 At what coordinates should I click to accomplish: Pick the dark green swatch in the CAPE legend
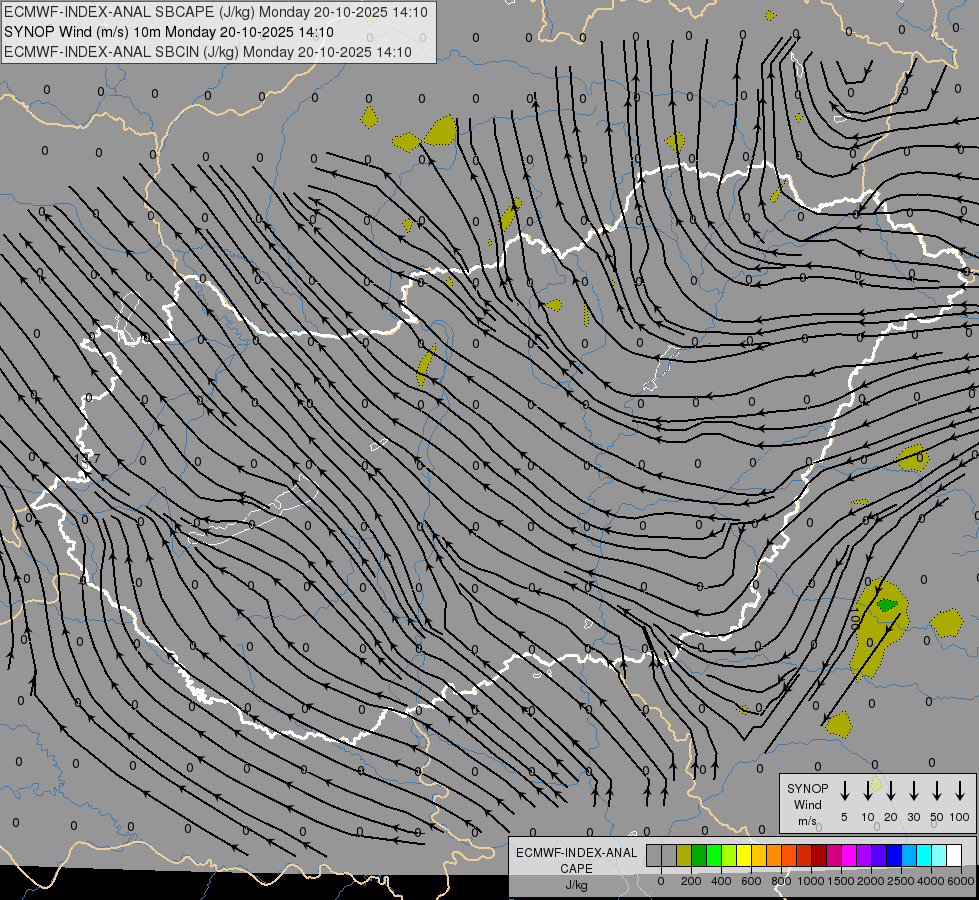699,856
